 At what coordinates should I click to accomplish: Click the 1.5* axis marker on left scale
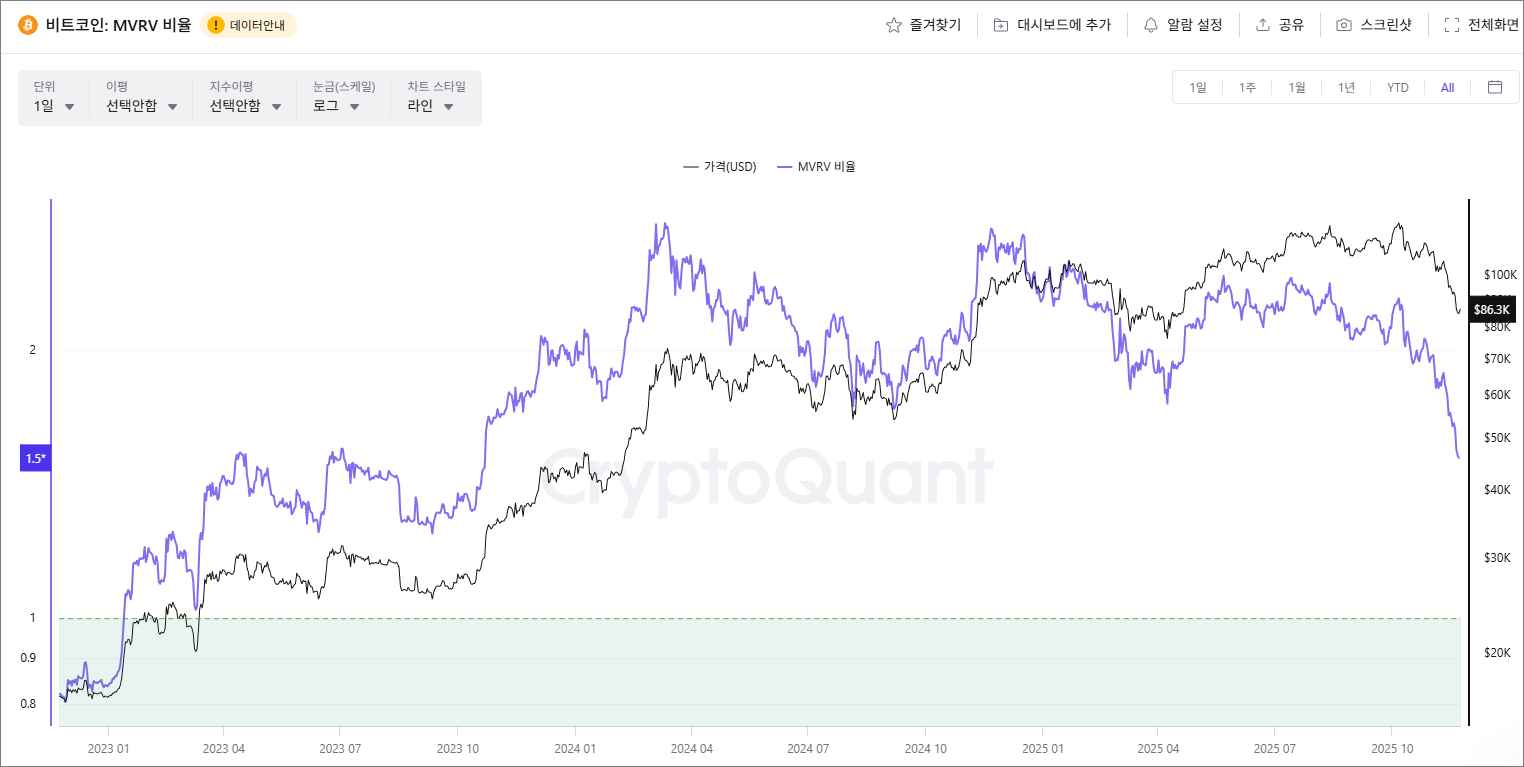tap(34, 458)
